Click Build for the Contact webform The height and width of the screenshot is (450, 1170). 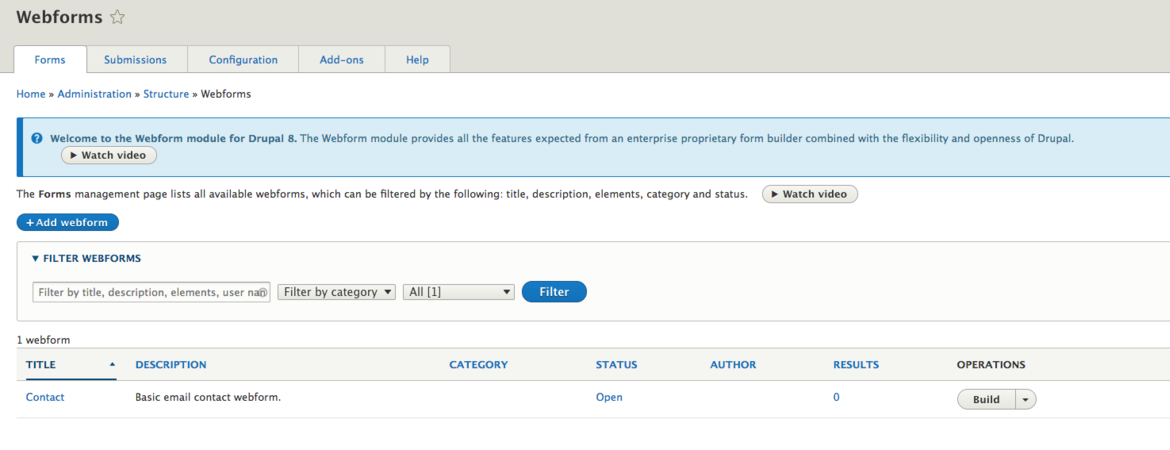(986, 399)
